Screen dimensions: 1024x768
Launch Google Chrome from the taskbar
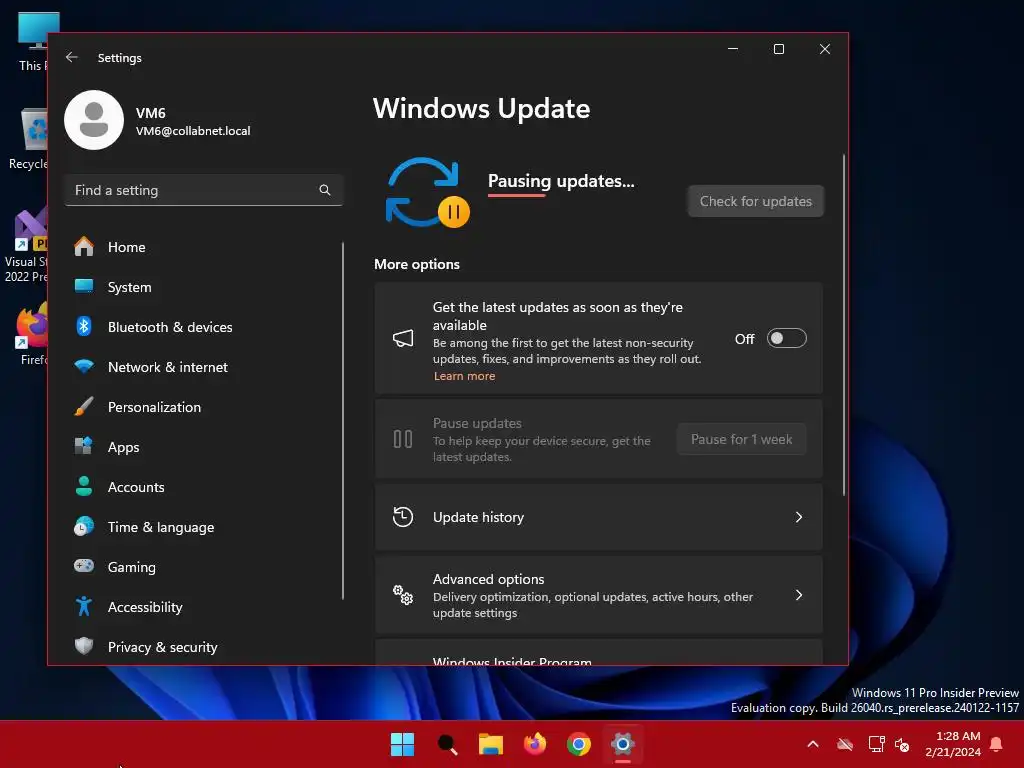click(x=579, y=744)
